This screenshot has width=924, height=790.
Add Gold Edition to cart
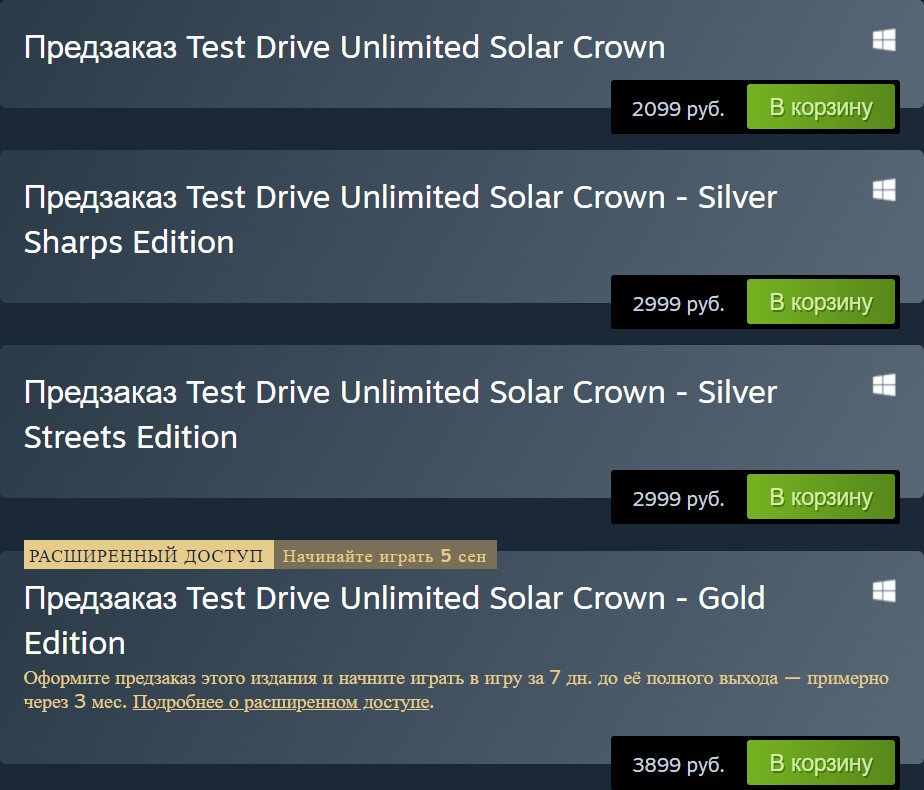click(821, 763)
